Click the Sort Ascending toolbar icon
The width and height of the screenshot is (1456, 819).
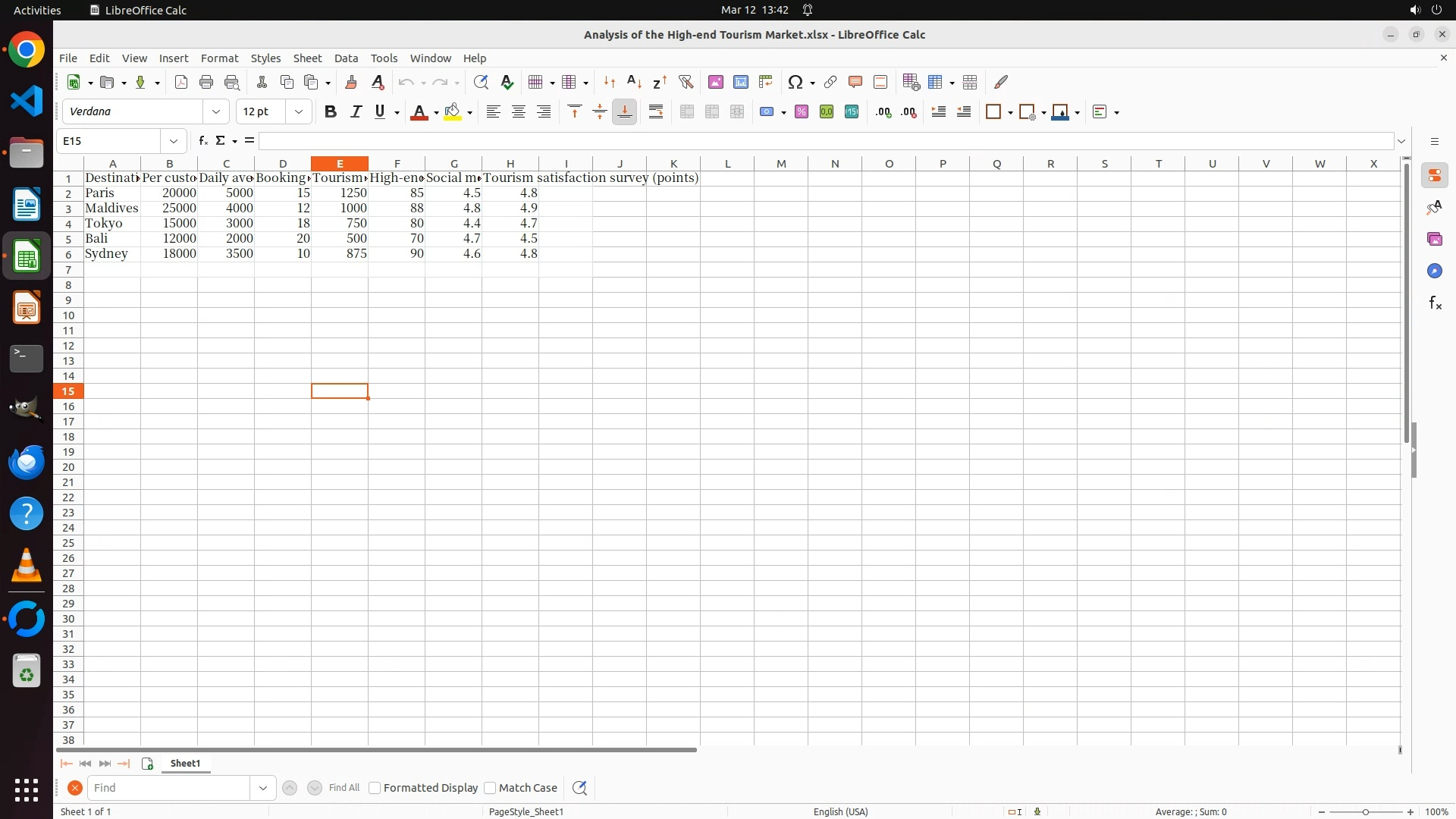tap(635, 82)
